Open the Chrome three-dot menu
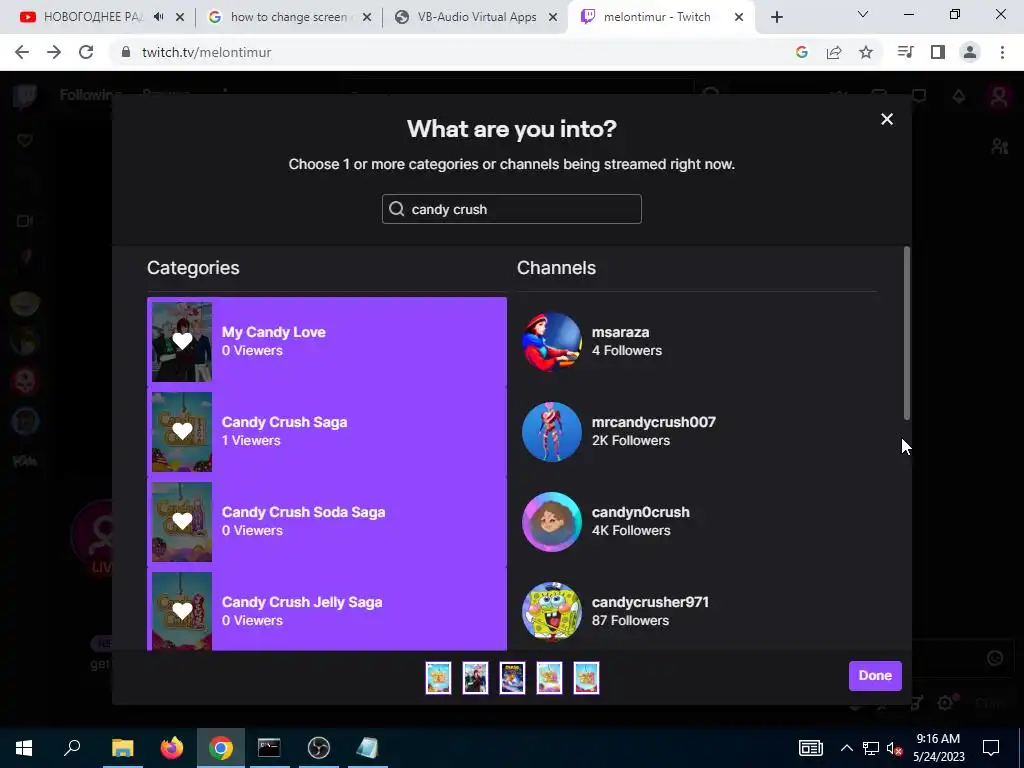 tap(1002, 52)
